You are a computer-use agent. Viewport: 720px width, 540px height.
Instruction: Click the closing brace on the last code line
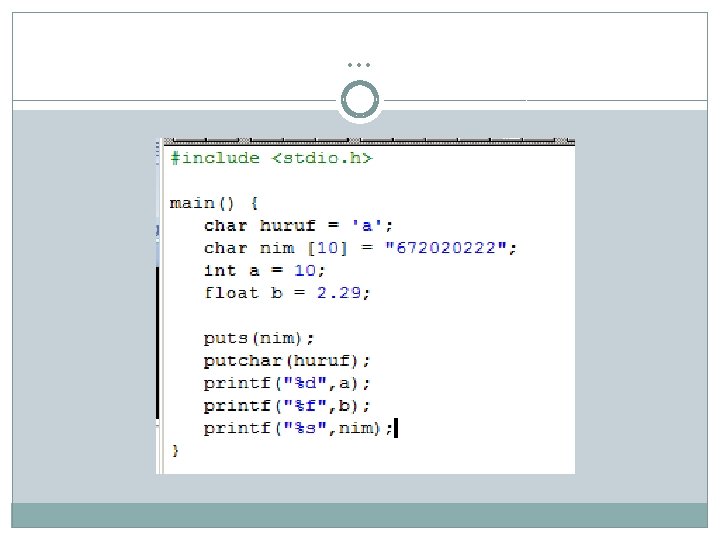click(x=175, y=450)
